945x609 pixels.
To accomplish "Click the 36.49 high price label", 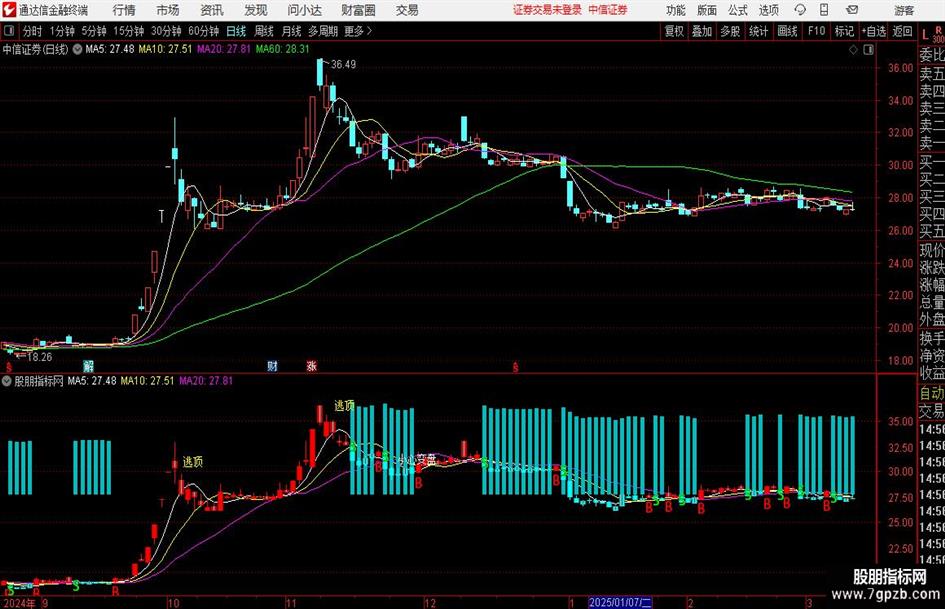I will pyautogui.click(x=344, y=64).
